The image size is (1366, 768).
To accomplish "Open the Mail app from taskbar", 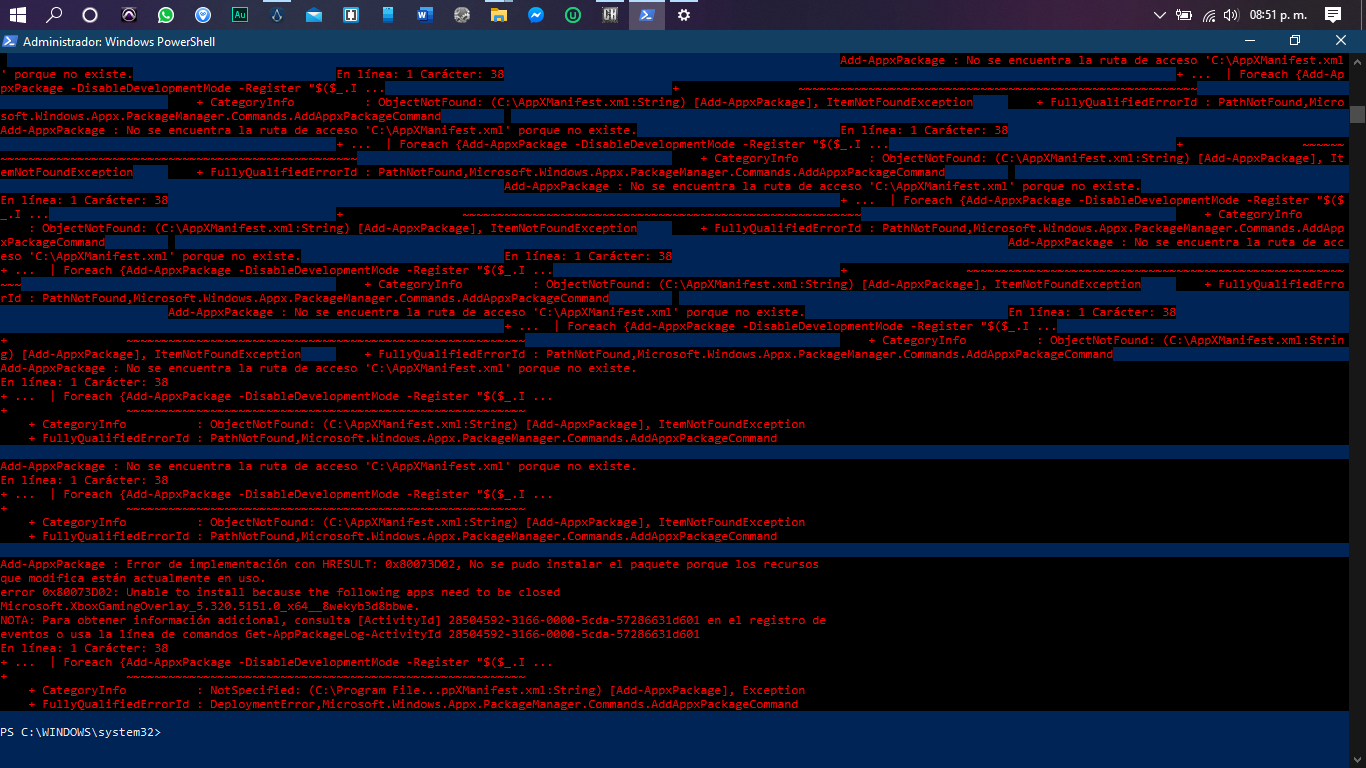I will pos(314,15).
